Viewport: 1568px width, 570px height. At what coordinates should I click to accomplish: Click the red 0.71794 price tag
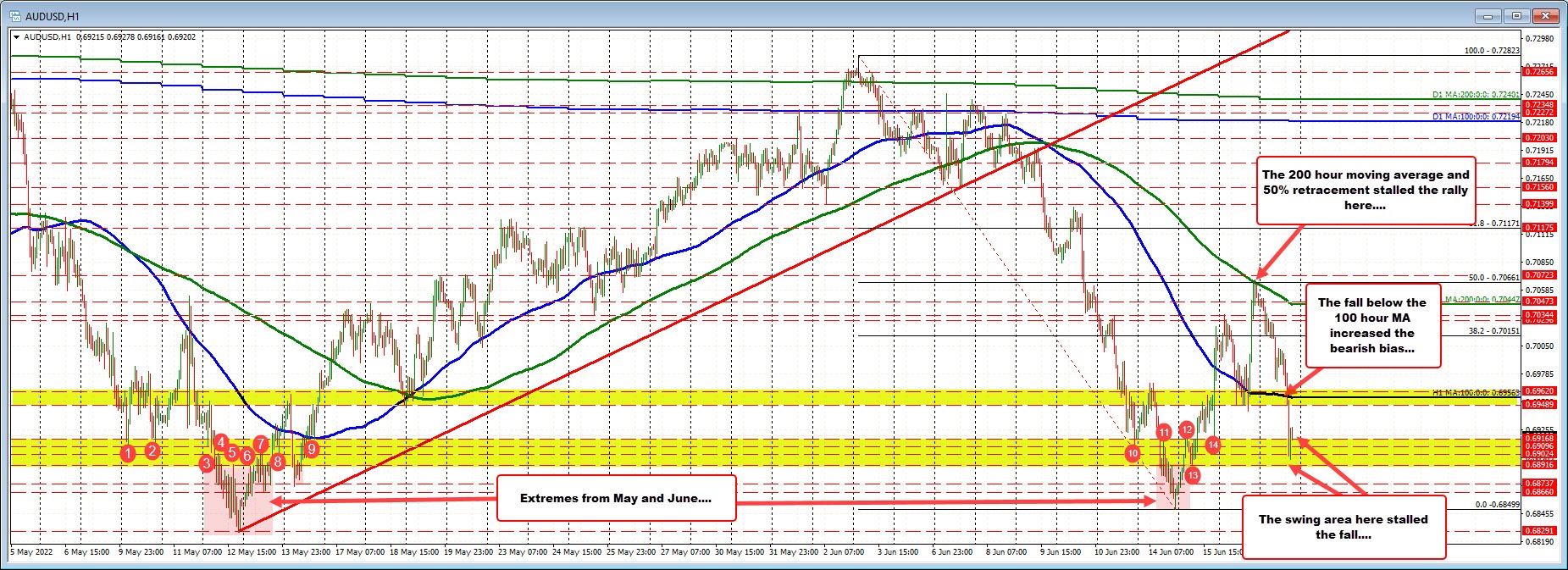point(1539,162)
